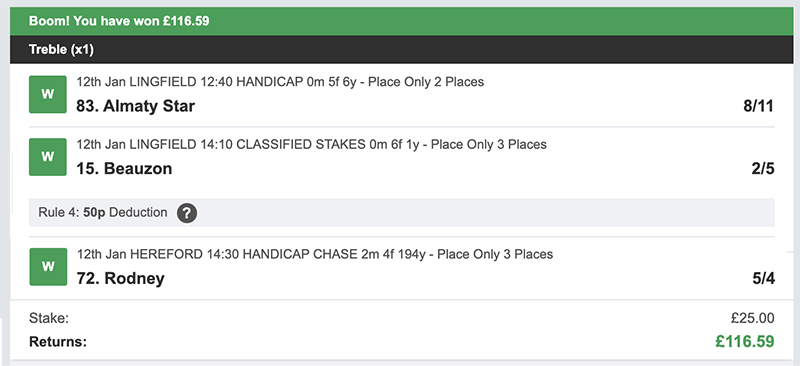800x366 pixels.
Task: Click the £25.00 stake amount
Action: click(x=753, y=318)
